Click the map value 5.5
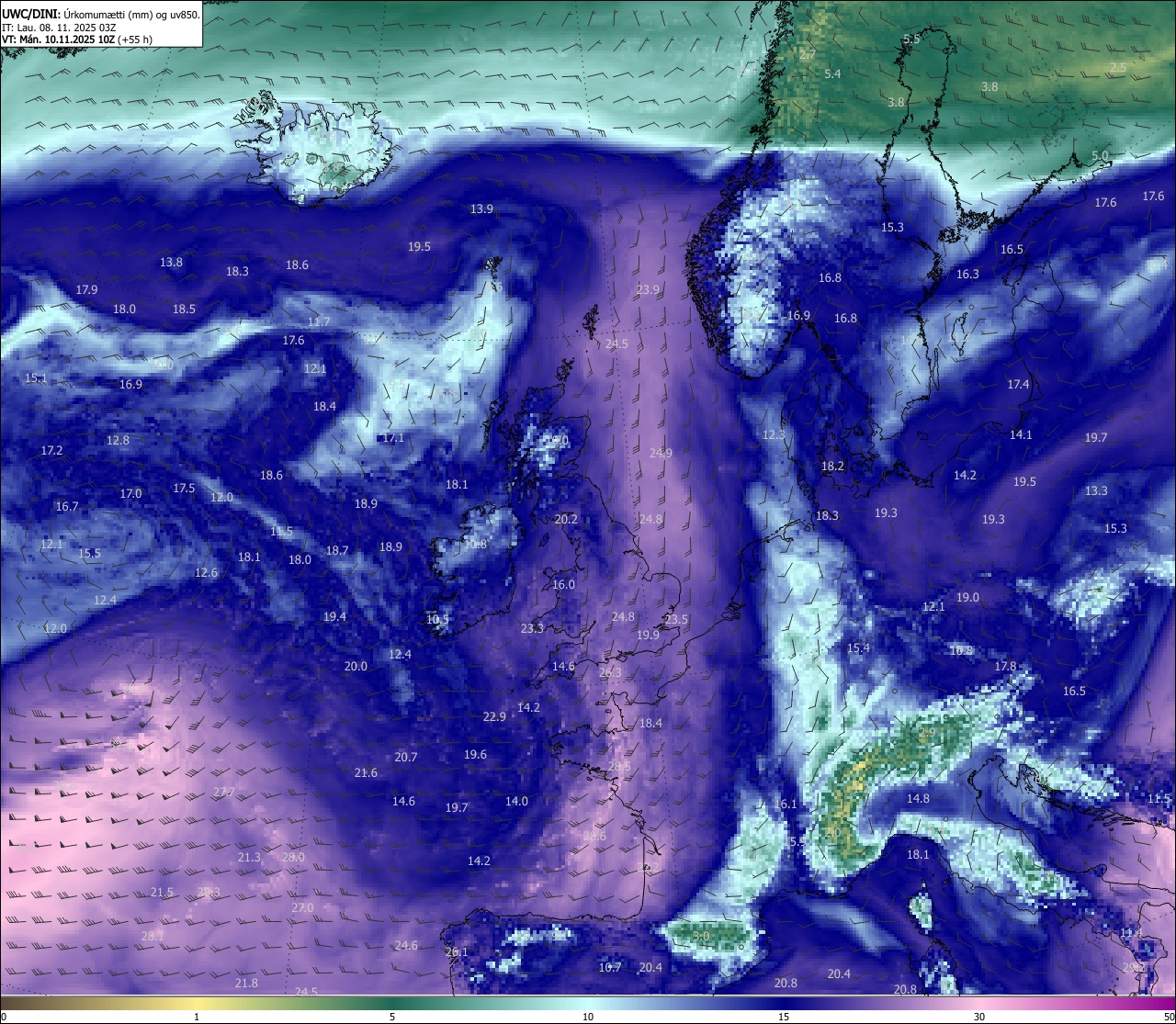 911,39
